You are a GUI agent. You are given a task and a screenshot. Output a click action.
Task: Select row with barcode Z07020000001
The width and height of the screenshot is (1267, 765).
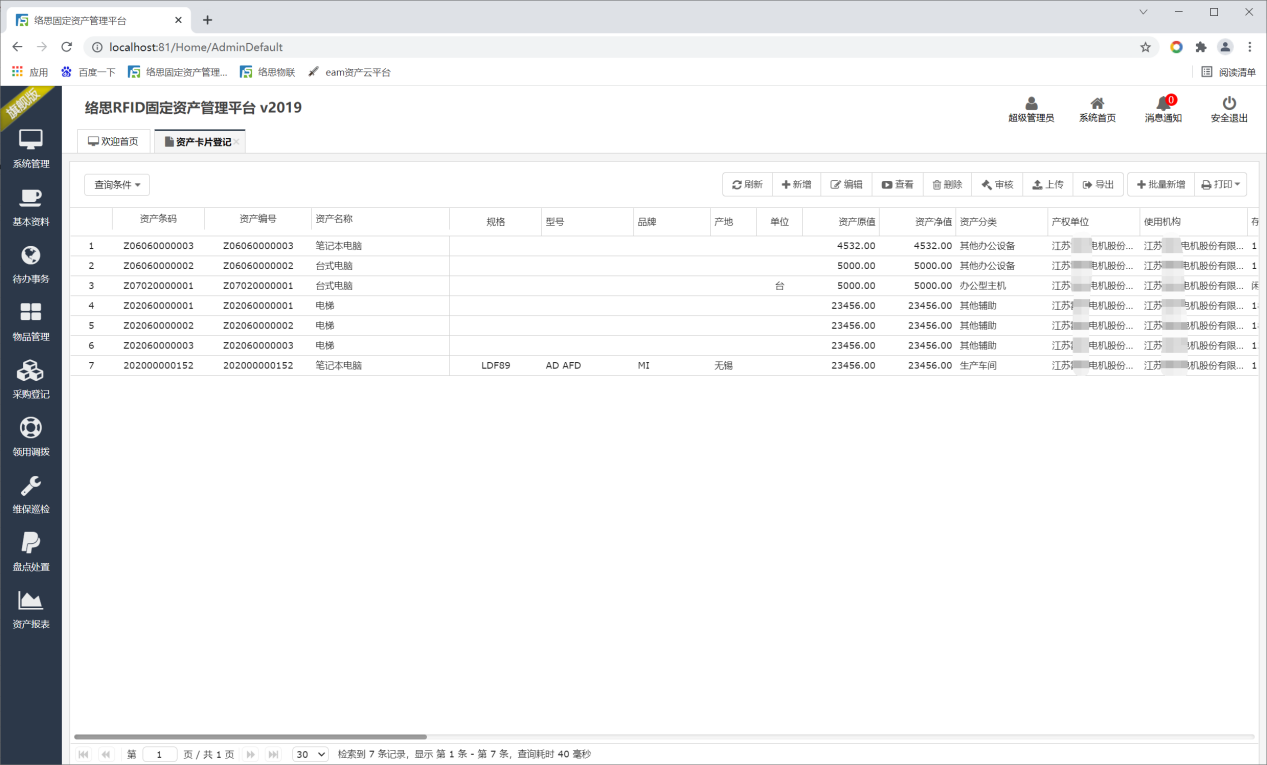tap(665, 286)
